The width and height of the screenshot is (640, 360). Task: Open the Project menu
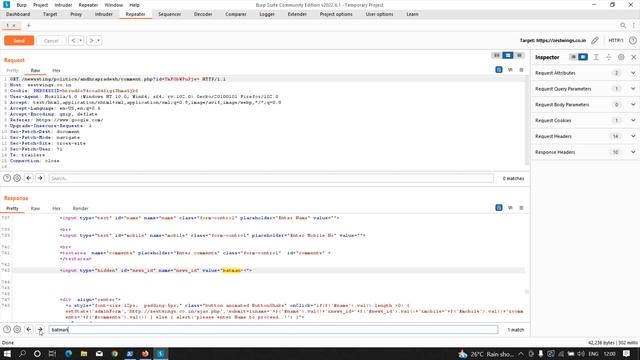[x=40, y=5]
